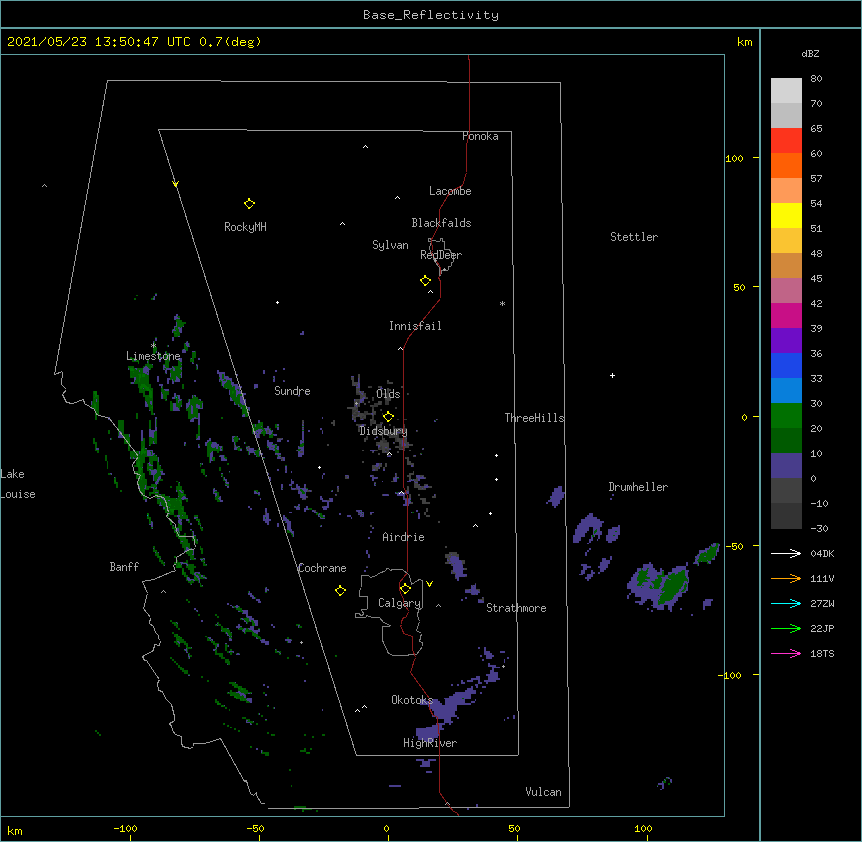Screen dimensions: 862x842
Task: Click the Vulcan label
Action: coord(543,792)
